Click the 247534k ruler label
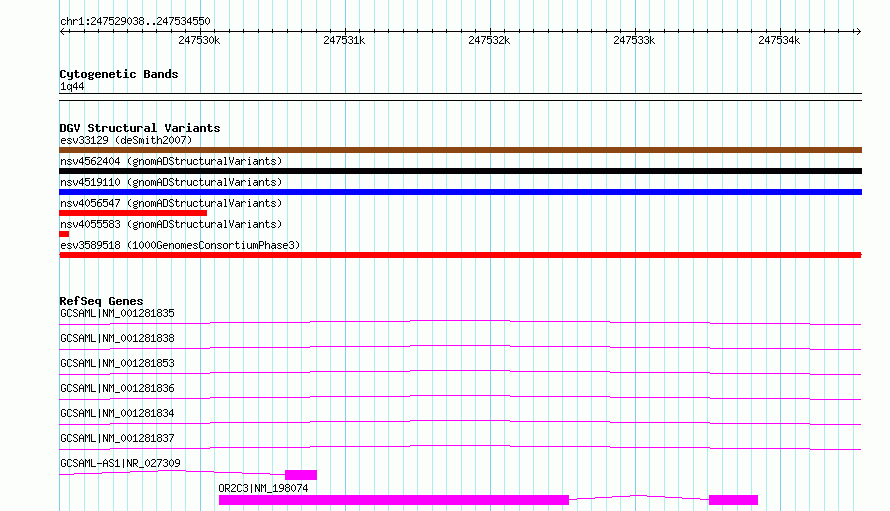Viewport: 890px width, 511px height. (x=779, y=40)
